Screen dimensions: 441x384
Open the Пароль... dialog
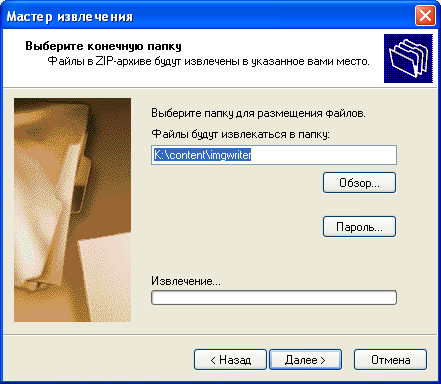point(359,227)
